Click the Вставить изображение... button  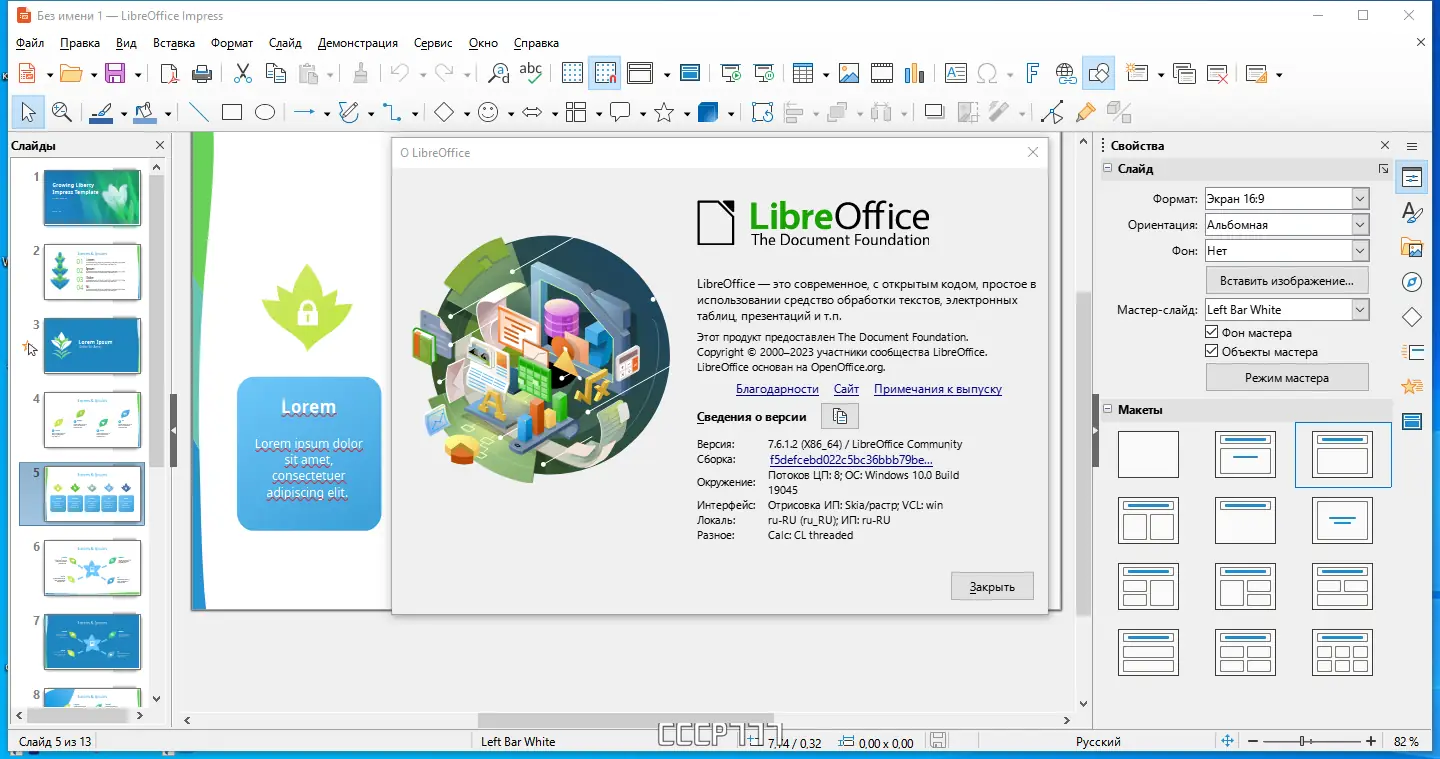click(x=1287, y=280)
